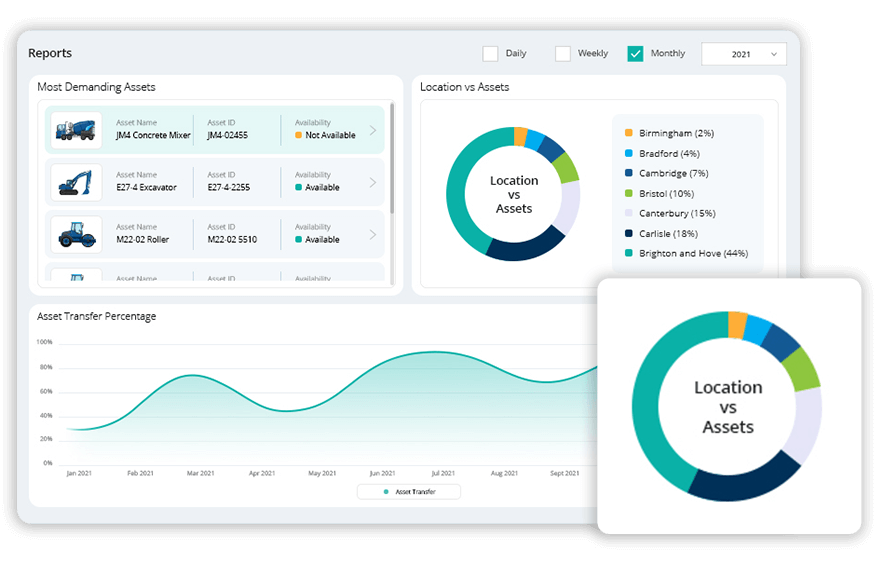This screenshot has width=878, height=566.
Task: Click the JM4 Concrete Mixer truck icon
Action: 76,130
